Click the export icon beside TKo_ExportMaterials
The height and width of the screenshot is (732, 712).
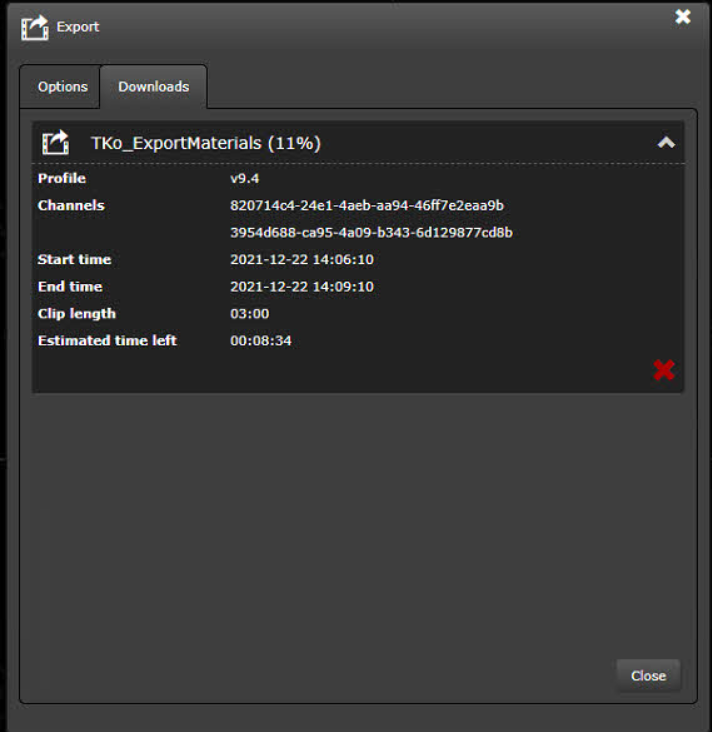click(x=55, y=143)
